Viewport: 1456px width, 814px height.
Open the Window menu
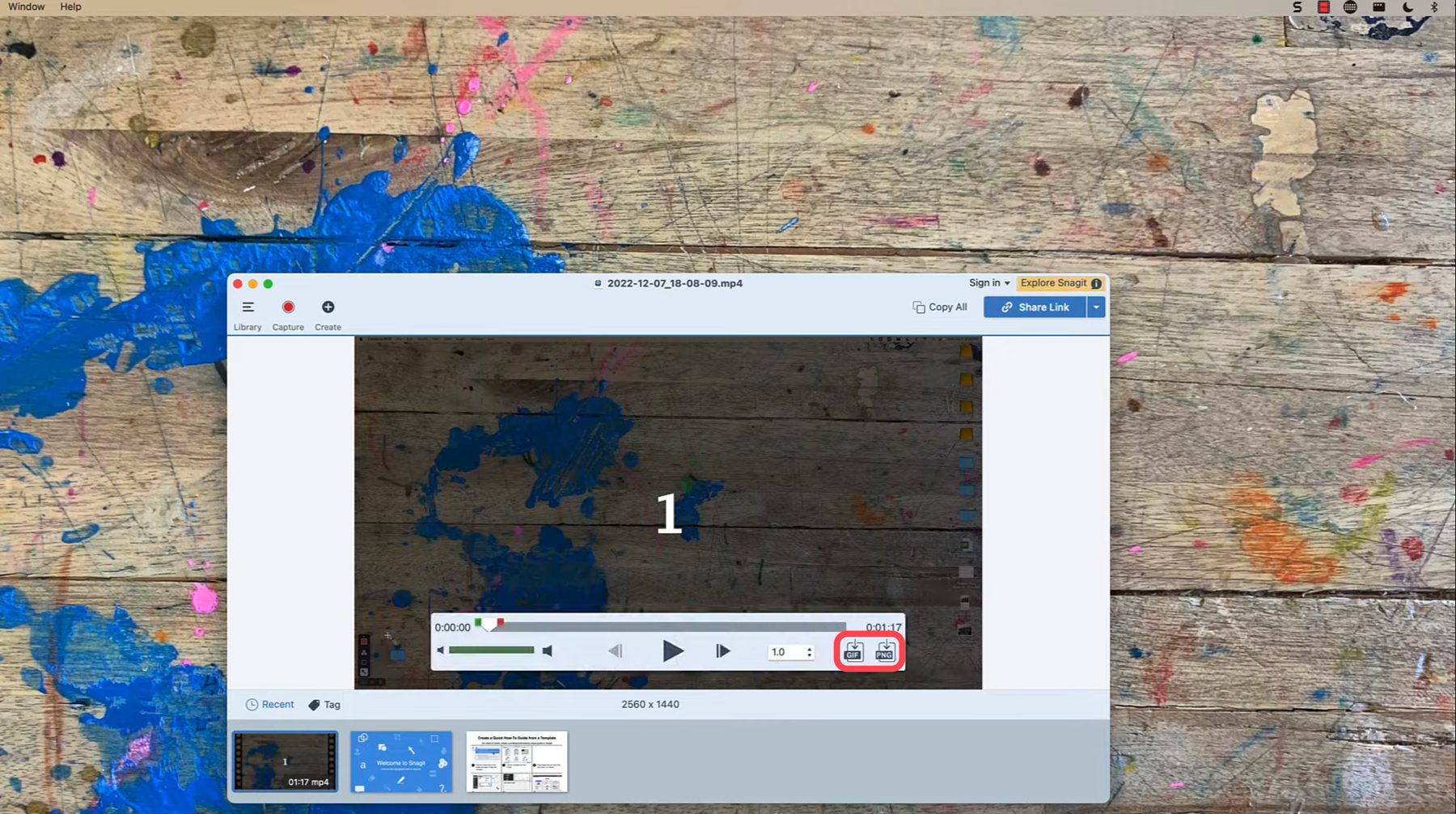click(25, 6)
